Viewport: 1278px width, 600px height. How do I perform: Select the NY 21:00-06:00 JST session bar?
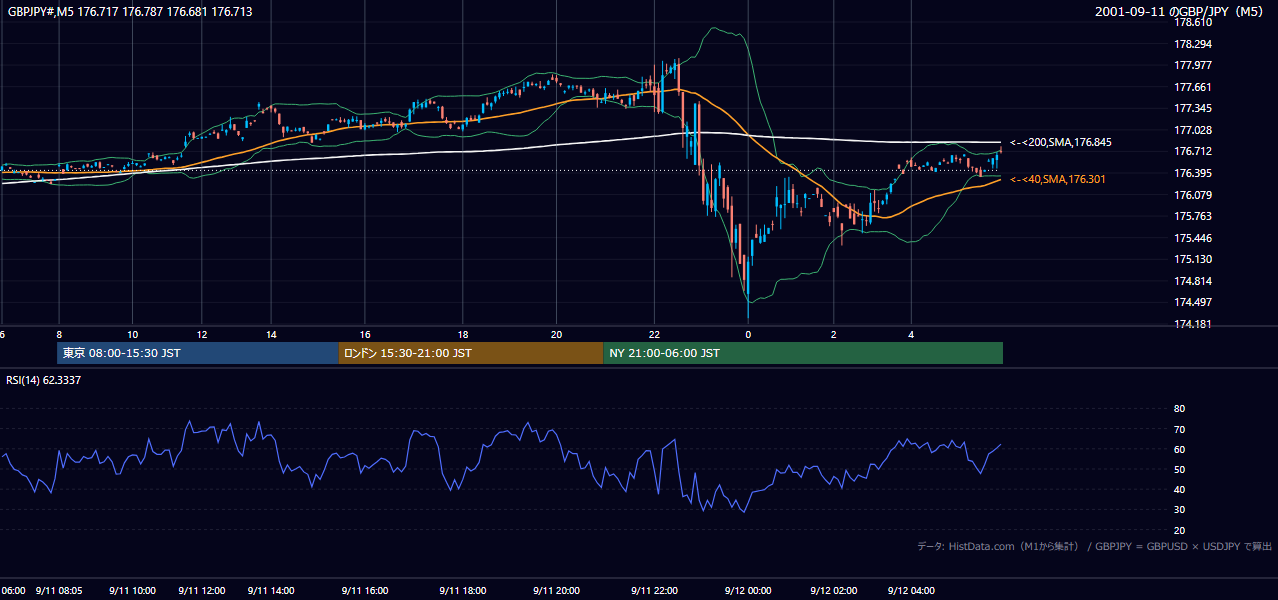click(803, 353)
